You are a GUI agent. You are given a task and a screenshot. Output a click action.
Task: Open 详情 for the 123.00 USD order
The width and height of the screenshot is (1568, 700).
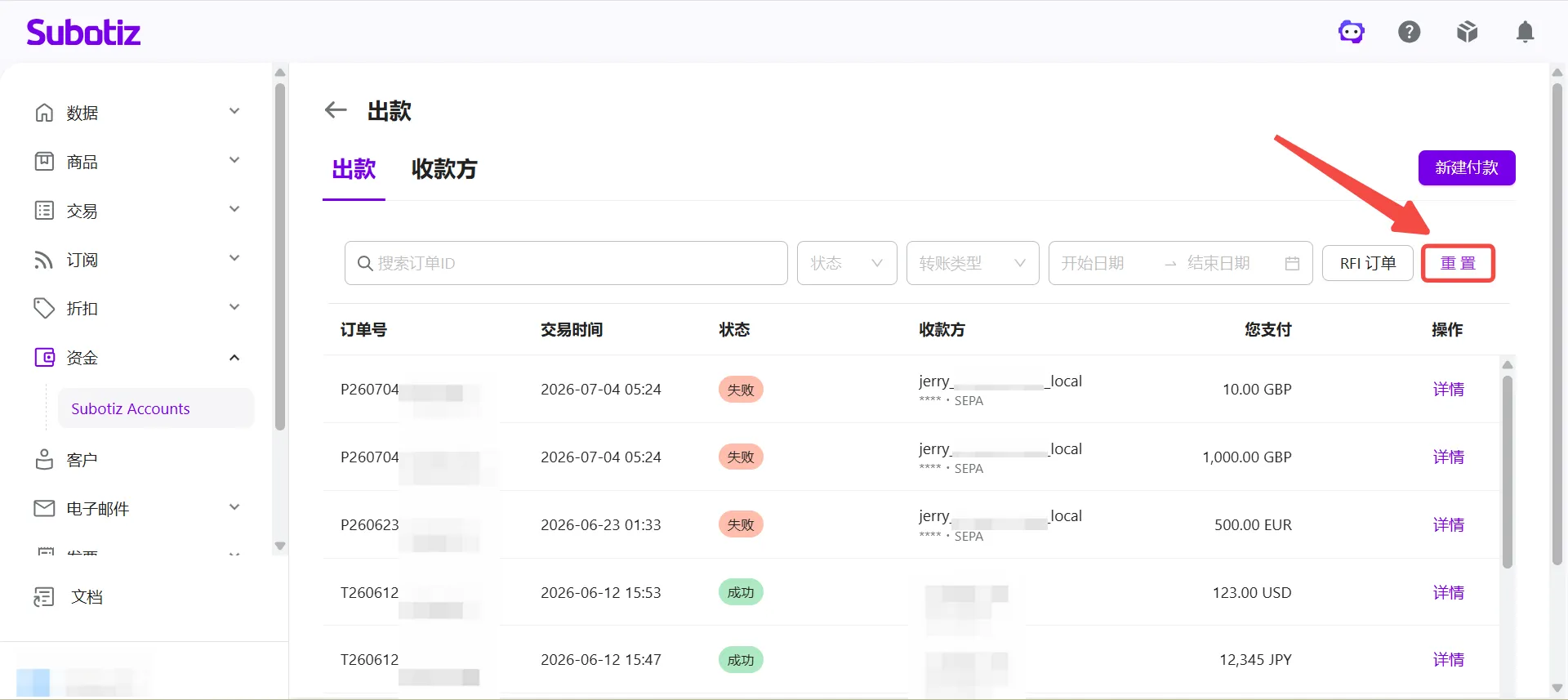coord(1448,593)
